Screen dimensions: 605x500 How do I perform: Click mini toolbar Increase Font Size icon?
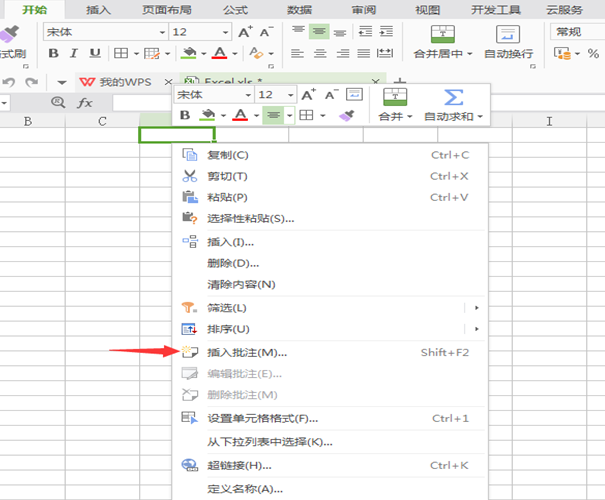[309, 95]
